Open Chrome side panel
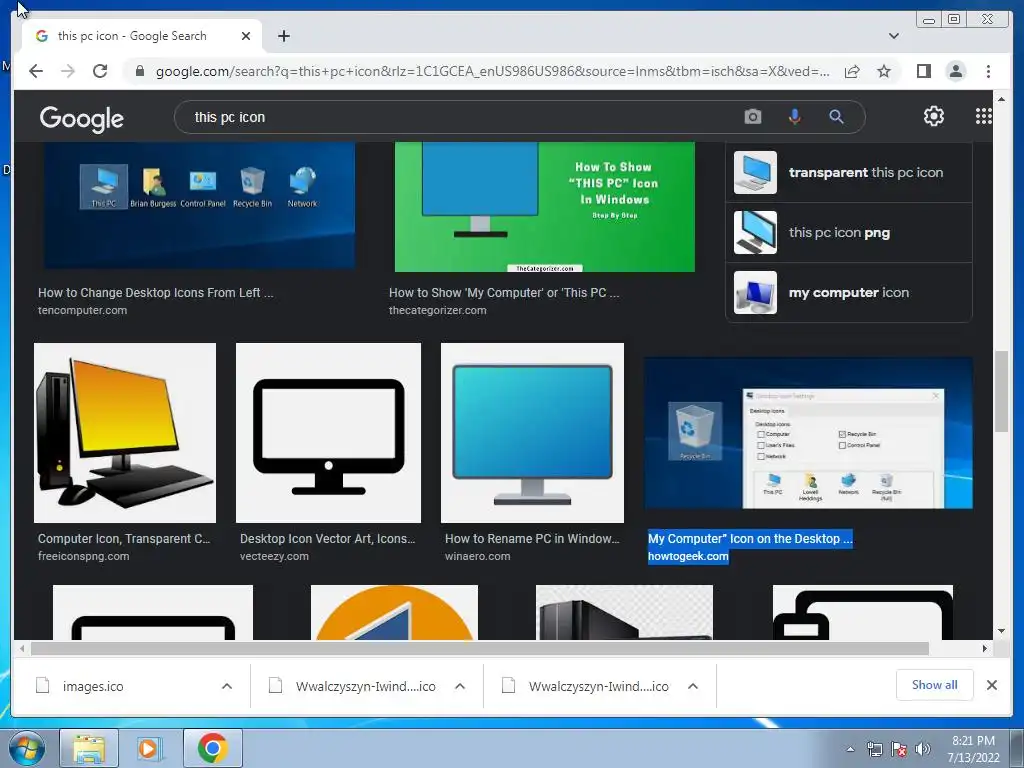This screenshot has height=768, width=1024. click(x=923, y=71)
